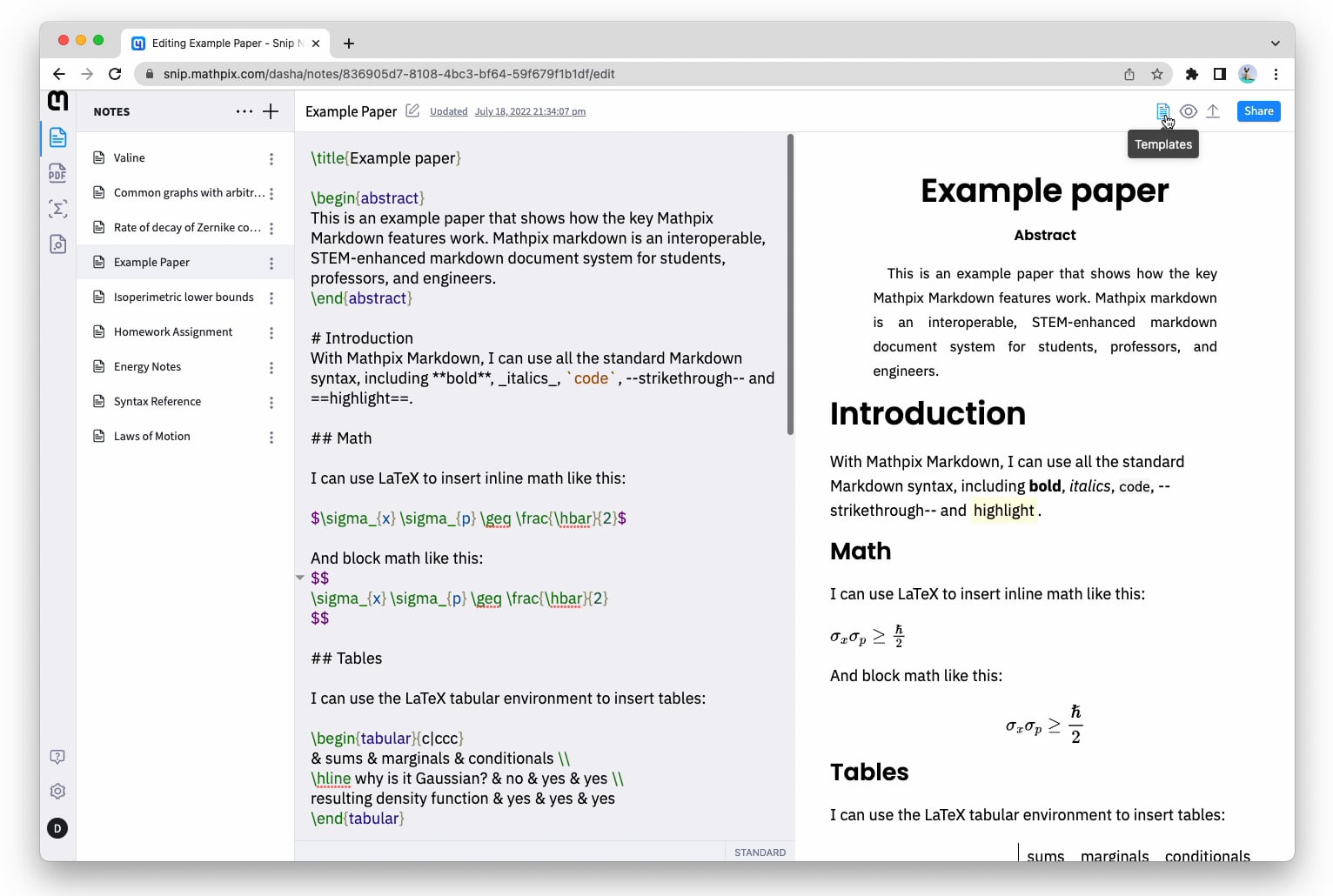Create a new note with the plus icon
This screenshot has height=896, width=1333.
tap(271, 111)
